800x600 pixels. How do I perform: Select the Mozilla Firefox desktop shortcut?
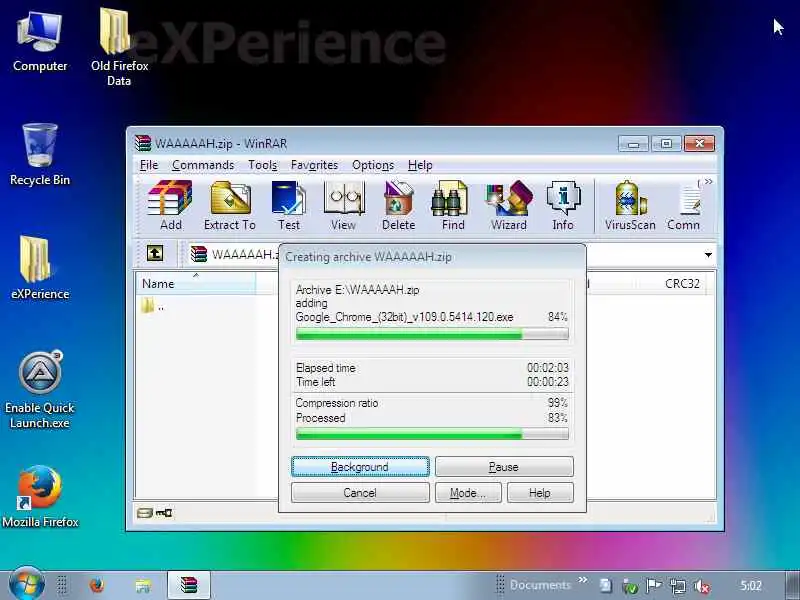40,497
